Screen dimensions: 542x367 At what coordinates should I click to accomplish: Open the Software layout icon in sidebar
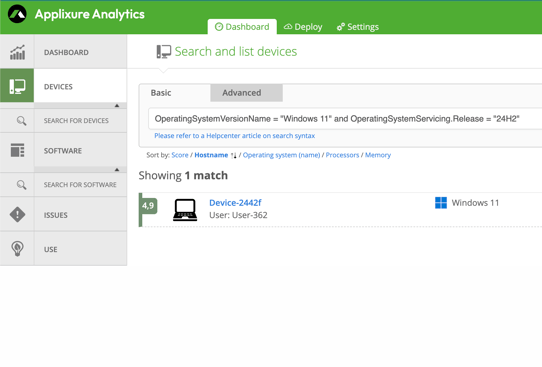point(17,150)
